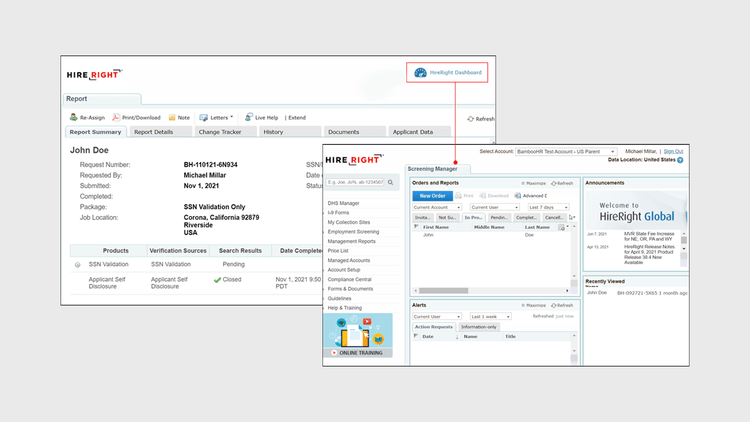Refresh the Alerts panel
The width and height of the screenshot is (750, 422).
(x=562, y=305)
